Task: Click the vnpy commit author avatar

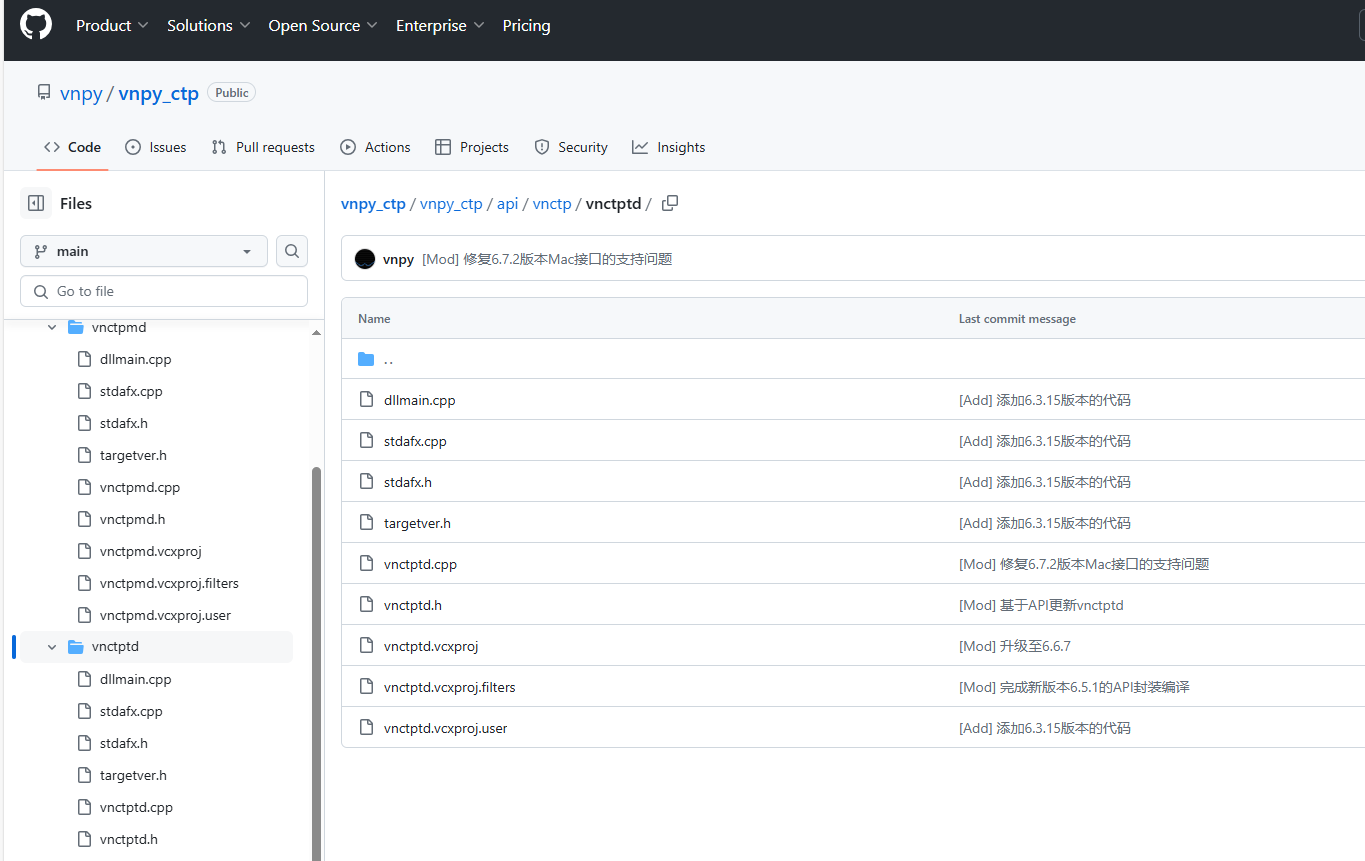Action: click(365, 259)
